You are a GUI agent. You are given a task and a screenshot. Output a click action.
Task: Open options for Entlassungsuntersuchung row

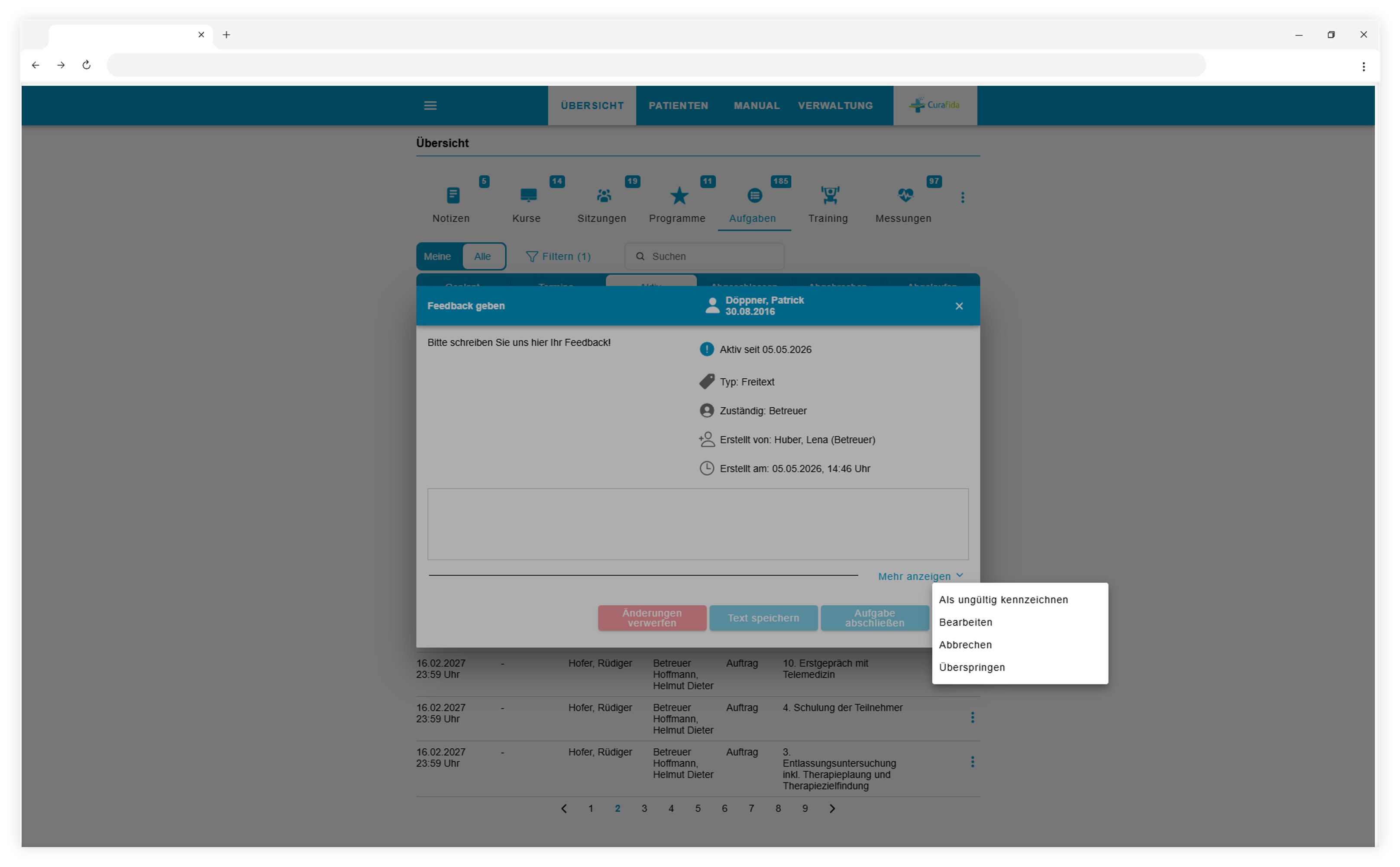[972, 761]
